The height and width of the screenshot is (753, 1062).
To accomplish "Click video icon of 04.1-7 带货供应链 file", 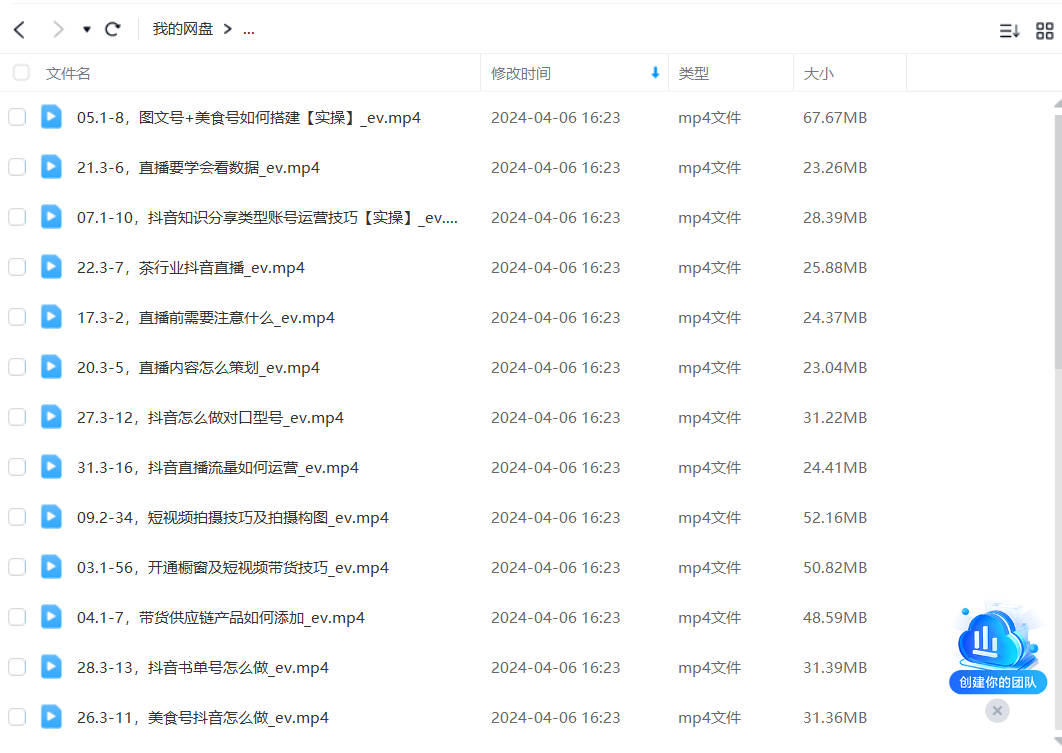I will pyautogui.click(x=51, y=616).
